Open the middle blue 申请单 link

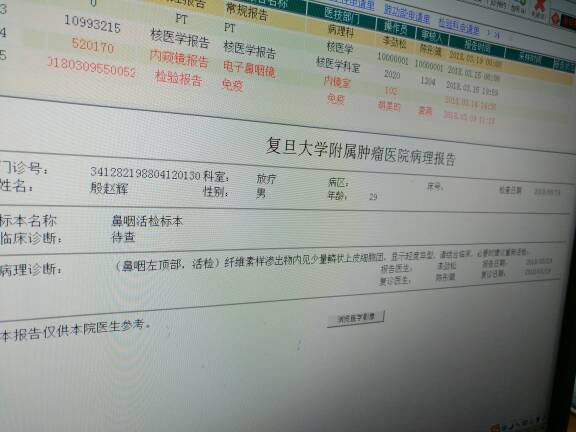[x=407, y=14]
